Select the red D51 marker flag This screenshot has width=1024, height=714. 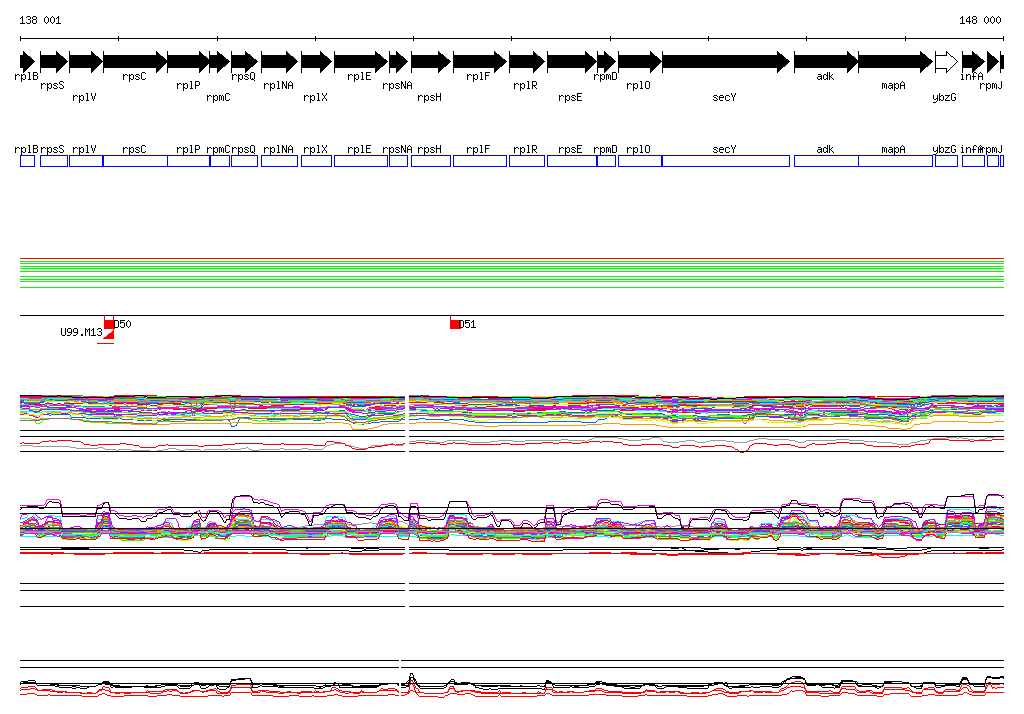(455, 324)
